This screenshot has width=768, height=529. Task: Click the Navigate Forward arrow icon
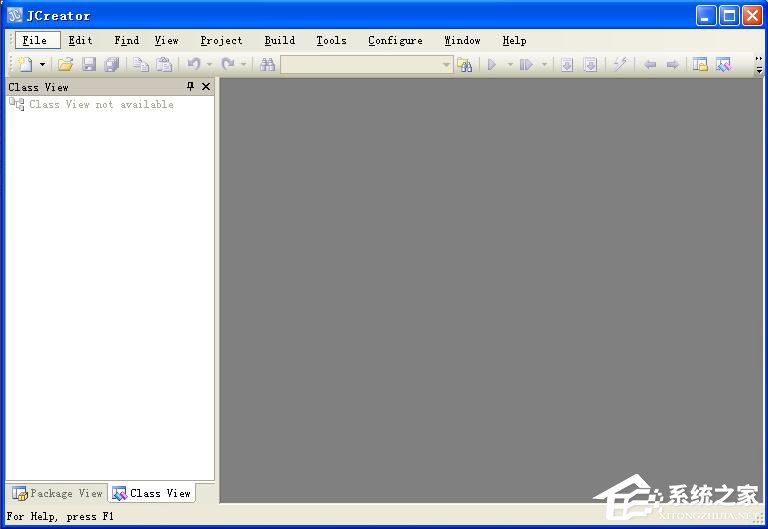673,64
